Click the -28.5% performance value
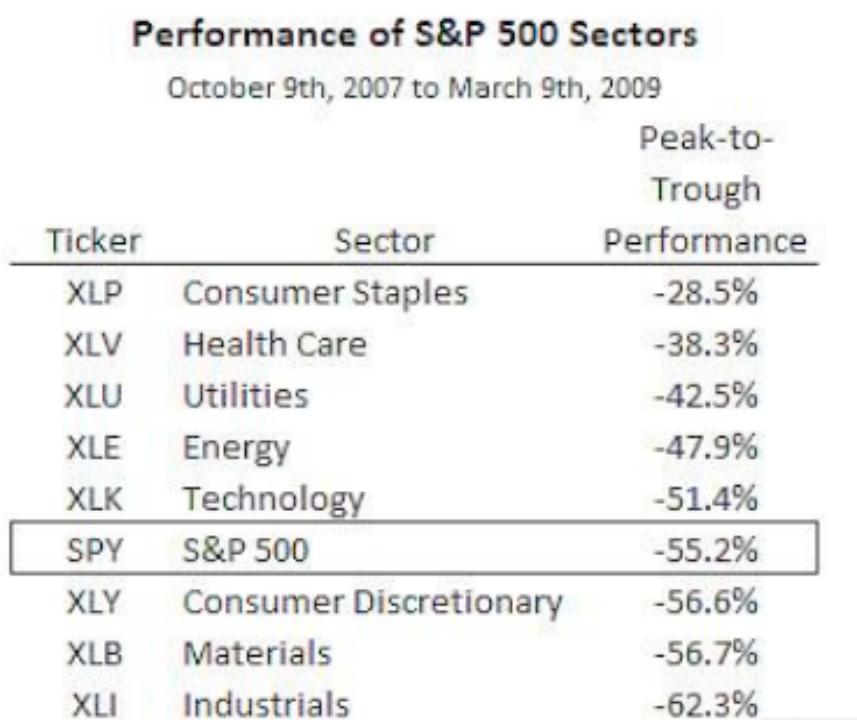Viewport: 857px width, 720px height. point(706,292)
